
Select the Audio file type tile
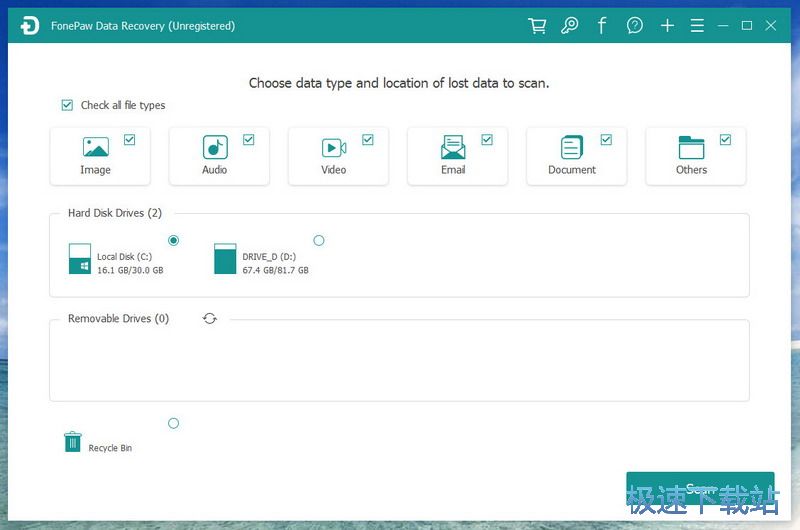coord(215,155)
